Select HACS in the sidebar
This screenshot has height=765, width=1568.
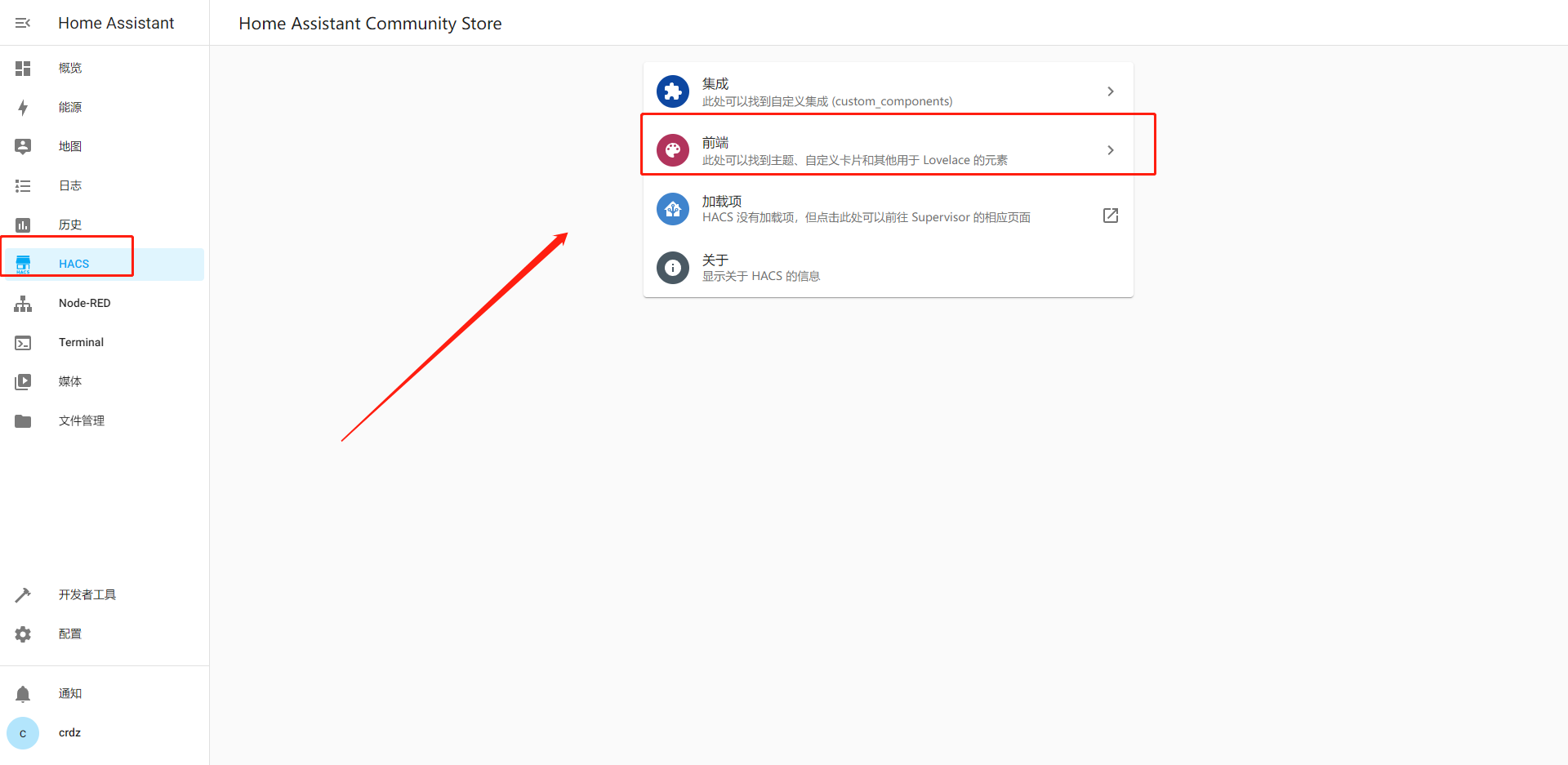tap(73, 264)
